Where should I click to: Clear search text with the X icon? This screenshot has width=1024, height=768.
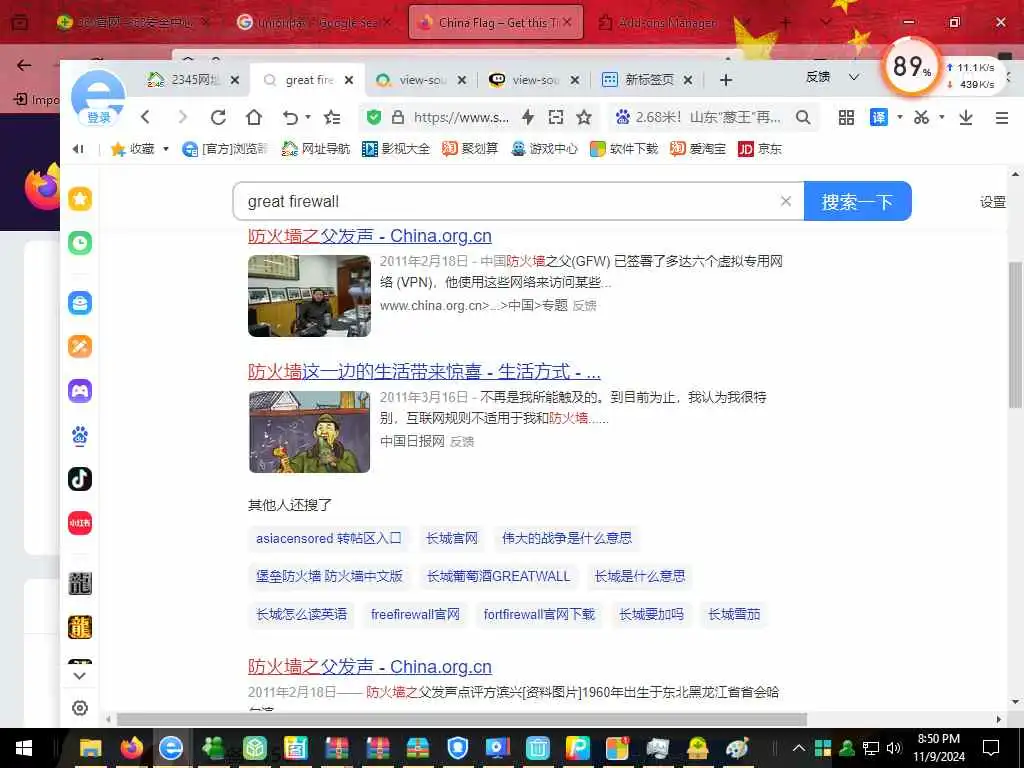786,201
